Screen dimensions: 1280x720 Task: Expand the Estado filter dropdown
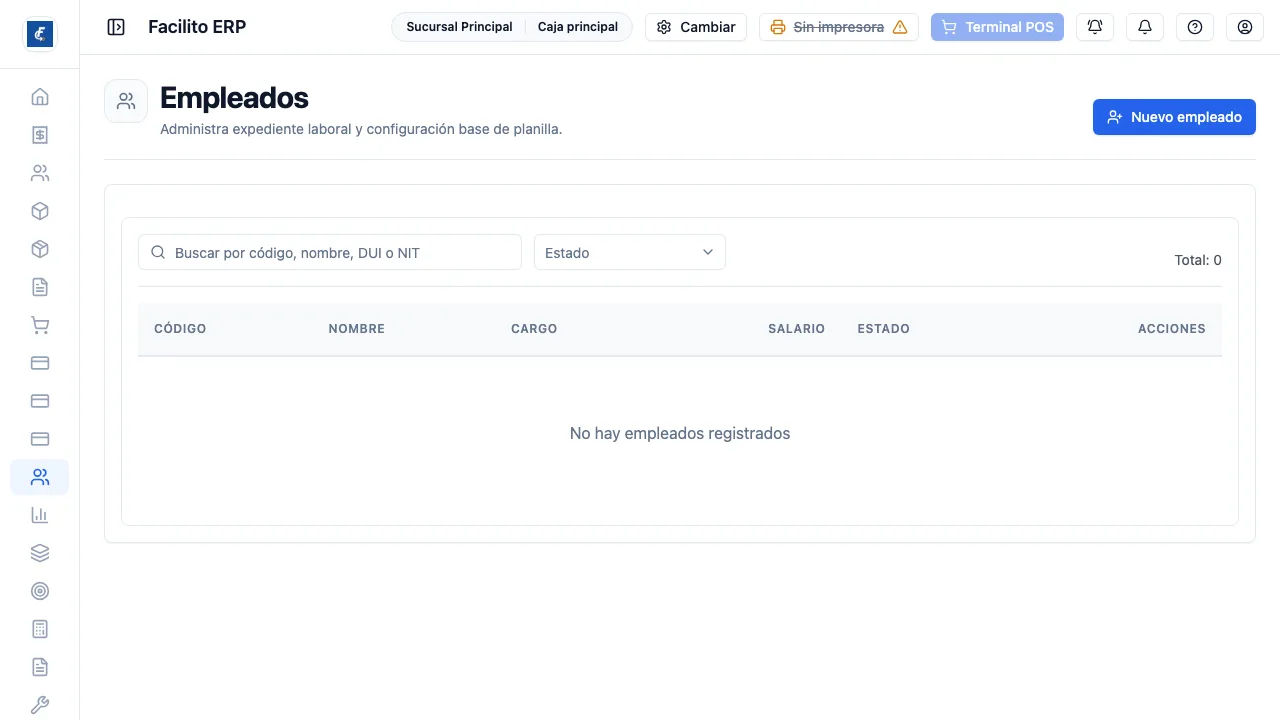pyautogui.click(x=630, y=252)
